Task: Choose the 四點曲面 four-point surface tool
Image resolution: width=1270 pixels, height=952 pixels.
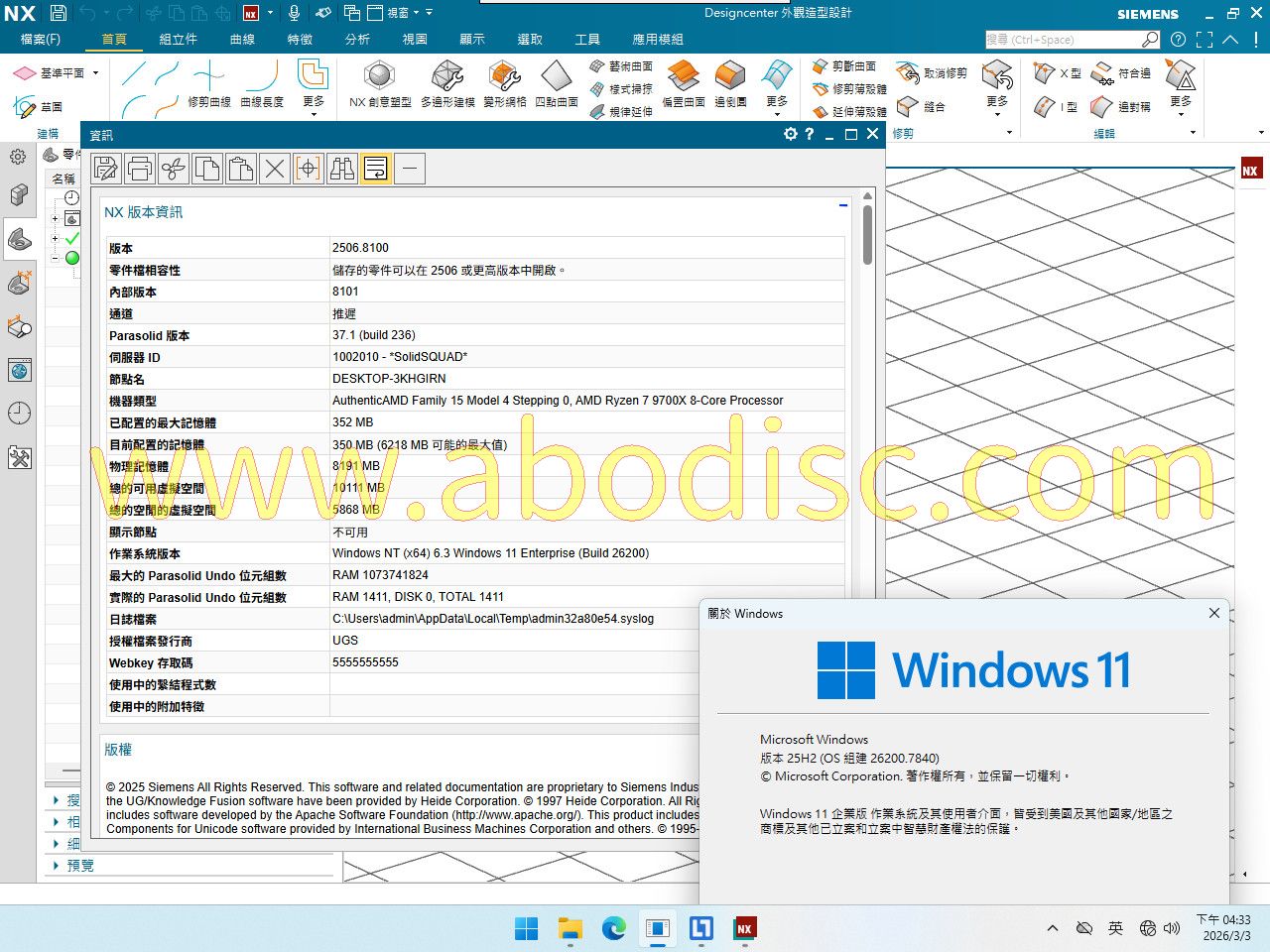Action: [x=556, y=77]
